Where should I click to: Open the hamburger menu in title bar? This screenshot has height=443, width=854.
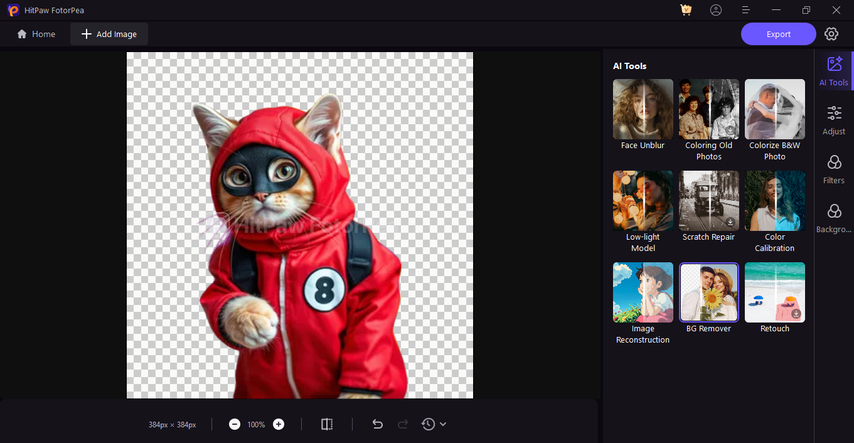[x=746, y=10]
